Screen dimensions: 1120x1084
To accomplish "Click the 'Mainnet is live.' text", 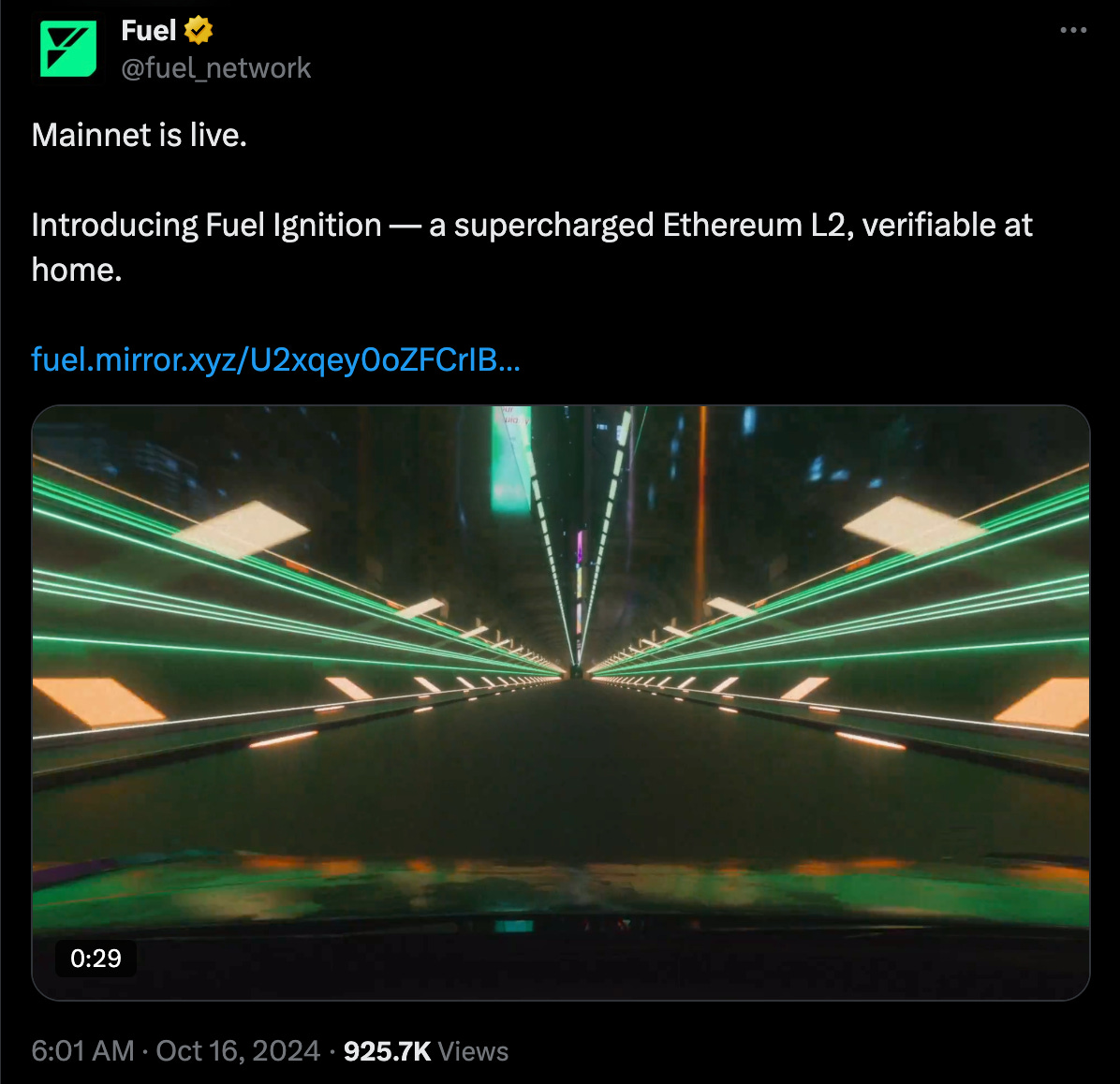I will click(x=140, y=135).
